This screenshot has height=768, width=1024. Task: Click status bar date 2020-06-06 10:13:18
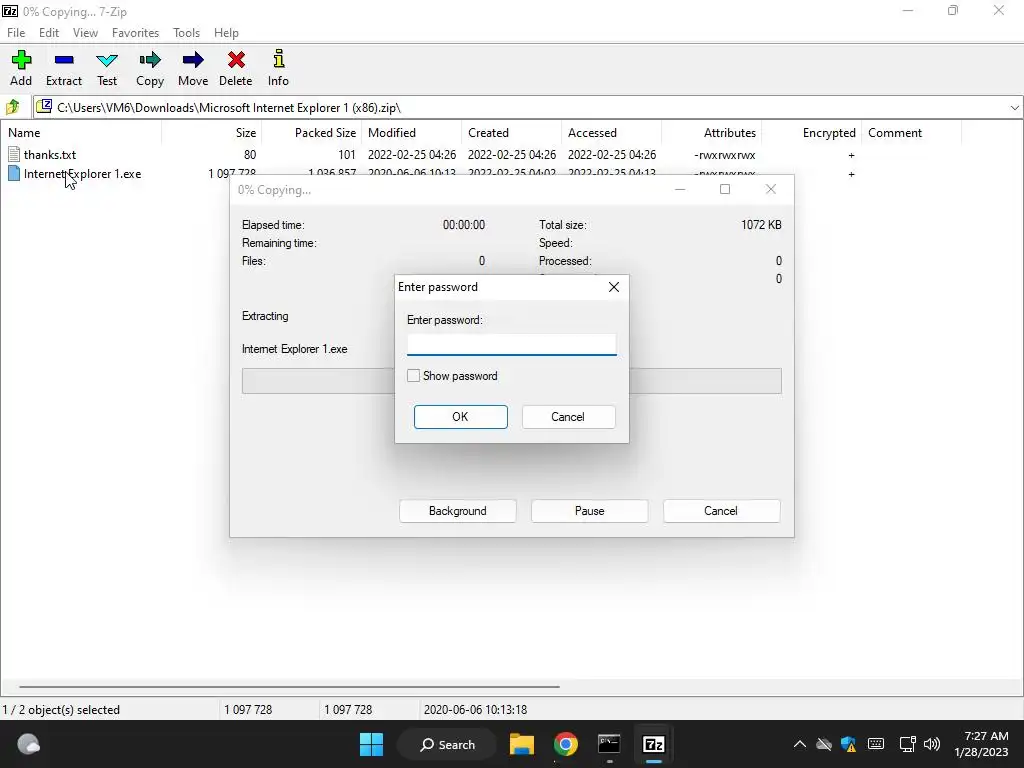pos(475,709)
